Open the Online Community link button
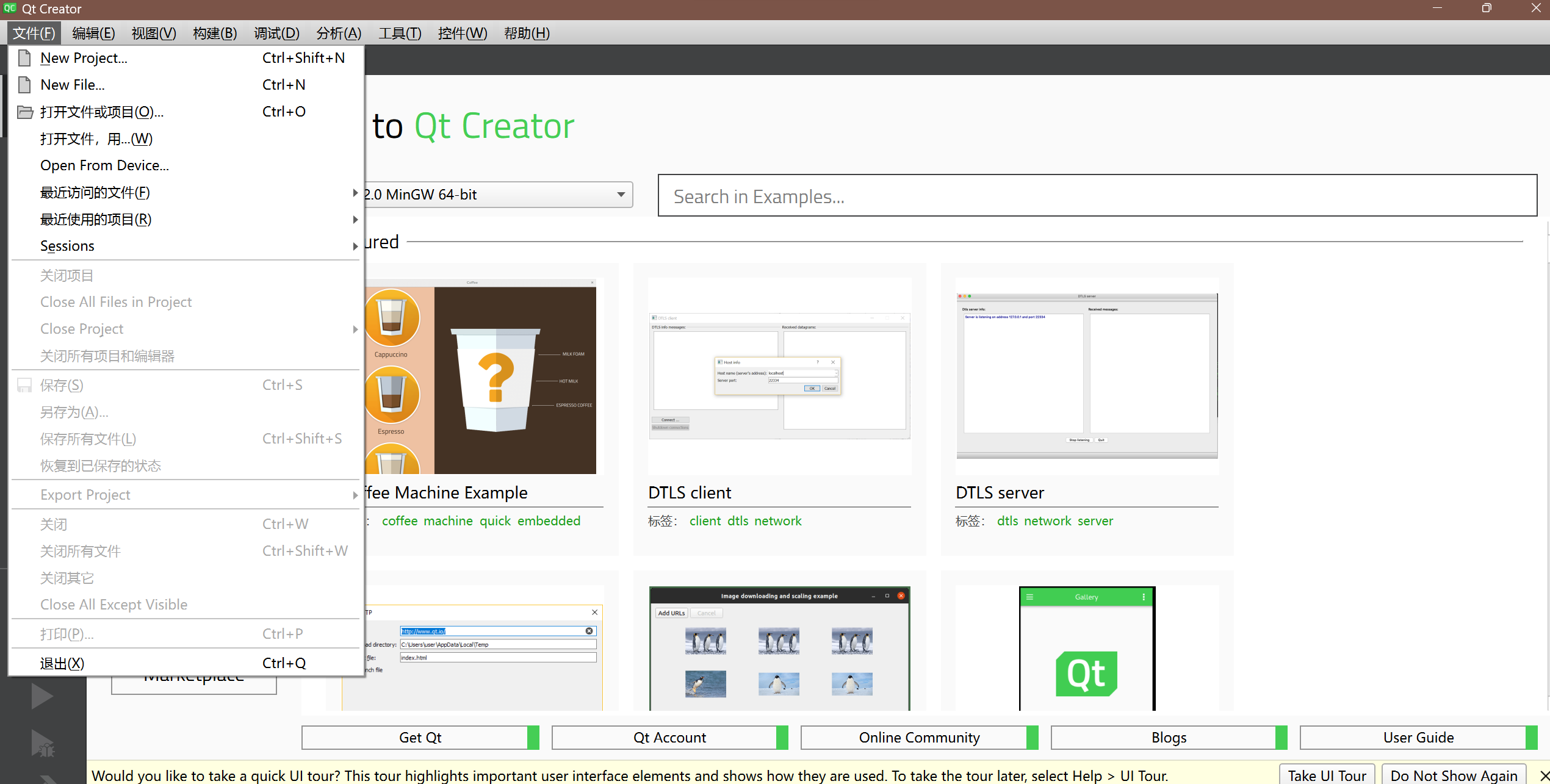This screenshot has height=784, width=1550. click(x=918, y=737)
